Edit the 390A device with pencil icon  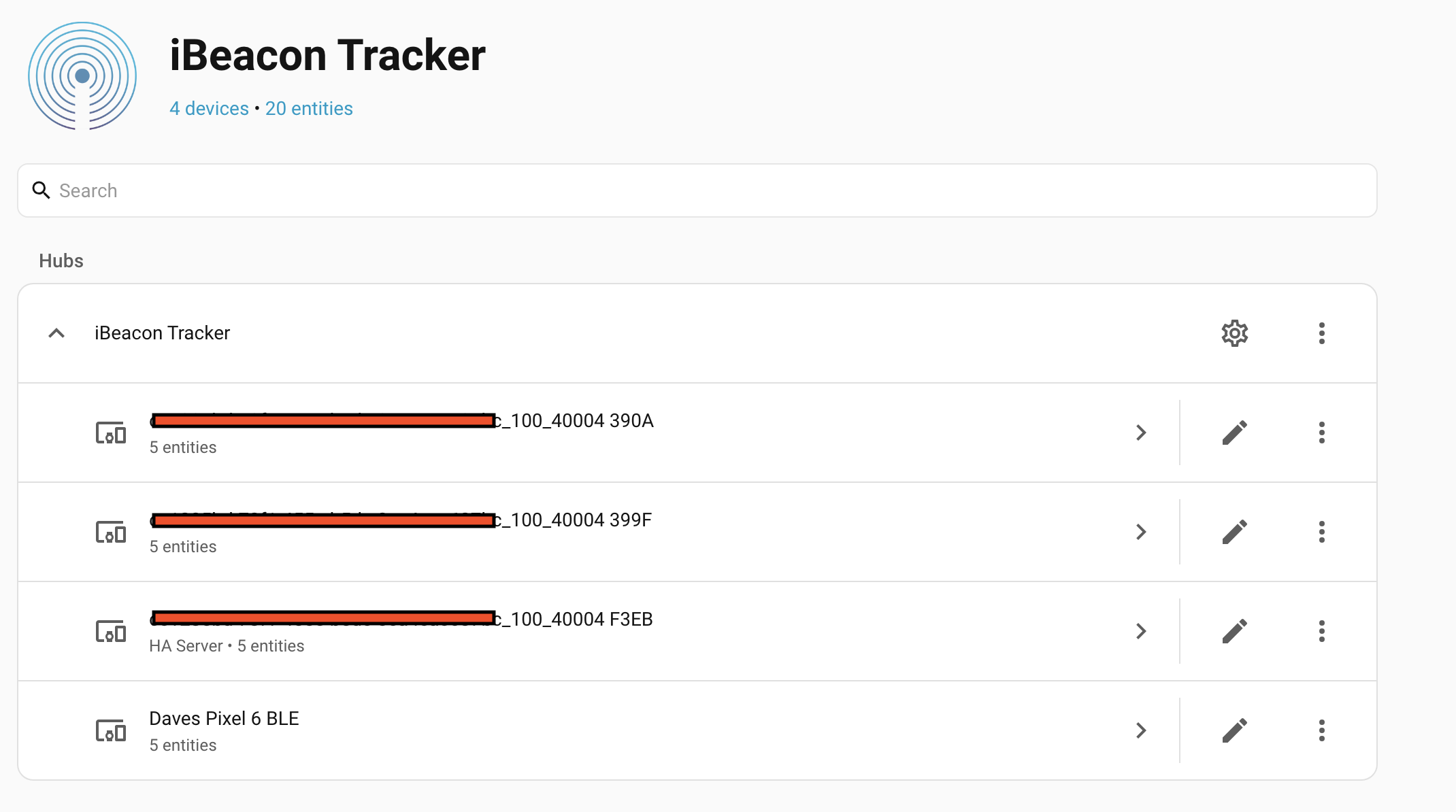tap(1234, 433)
